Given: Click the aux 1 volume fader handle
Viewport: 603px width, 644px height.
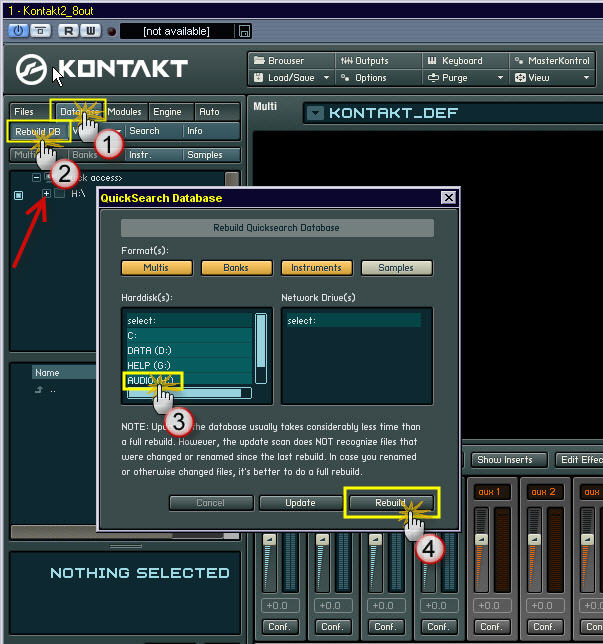Looking at the screenshot, I should [x=481, y=540].
